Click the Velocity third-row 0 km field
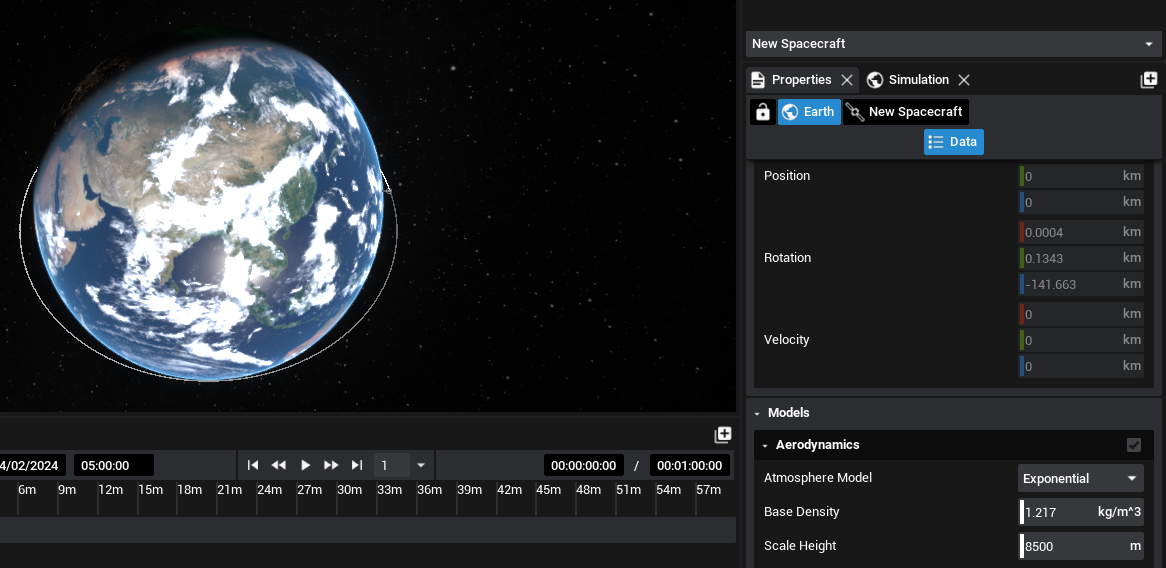1166x568 pixels. coord(1081,366)
